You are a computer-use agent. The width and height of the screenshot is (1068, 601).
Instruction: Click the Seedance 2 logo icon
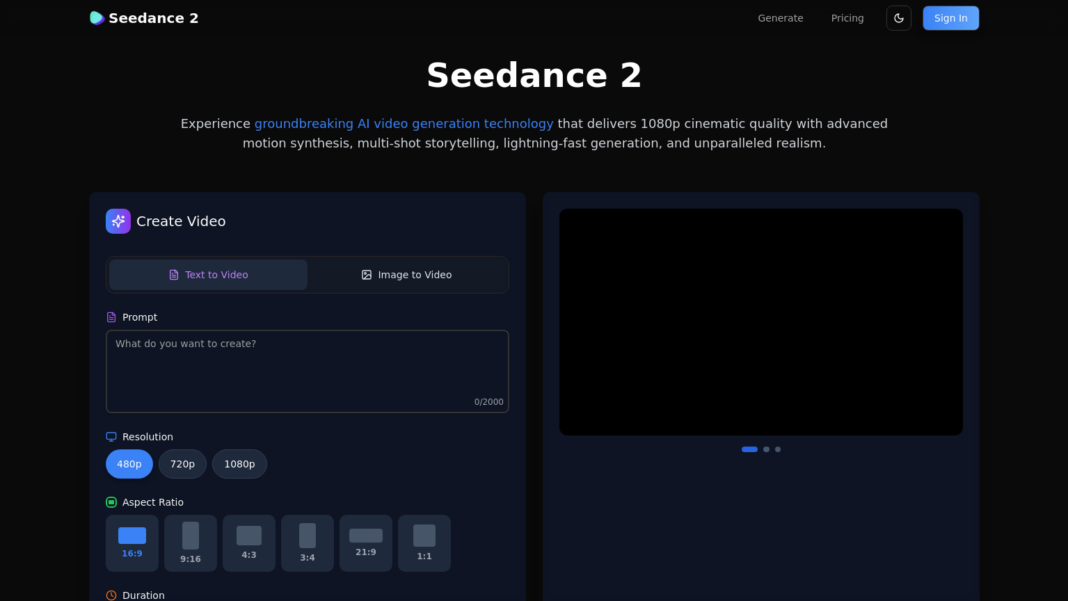(x=96, y=18)
